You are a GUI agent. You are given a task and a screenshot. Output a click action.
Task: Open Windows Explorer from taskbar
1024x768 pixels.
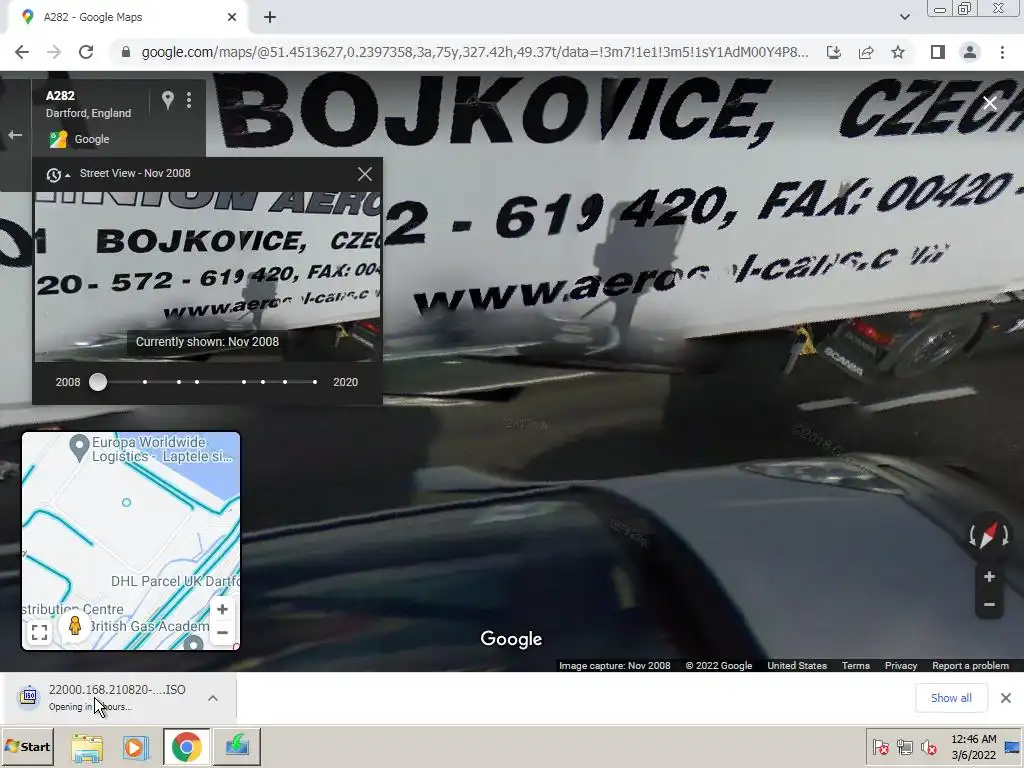[x=87, y=747]
